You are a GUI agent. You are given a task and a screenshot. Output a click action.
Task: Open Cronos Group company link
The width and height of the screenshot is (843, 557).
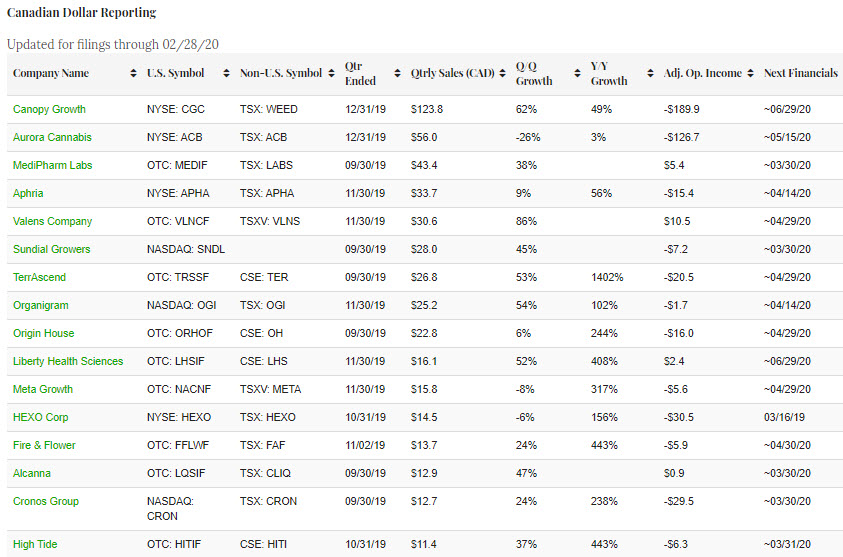coord(46,501)
